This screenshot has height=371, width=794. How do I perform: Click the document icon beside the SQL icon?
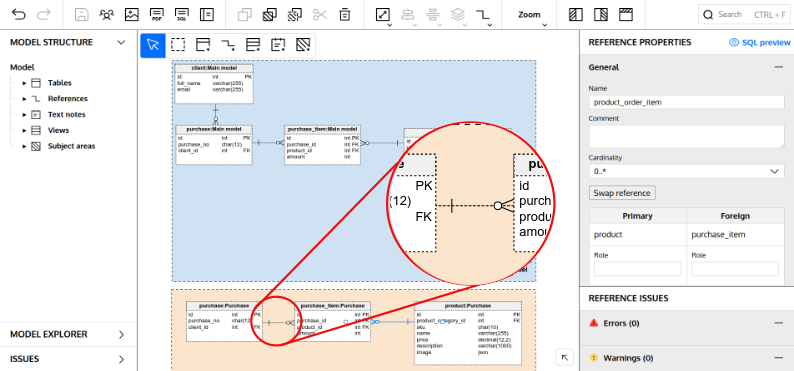tap(207, 15)
